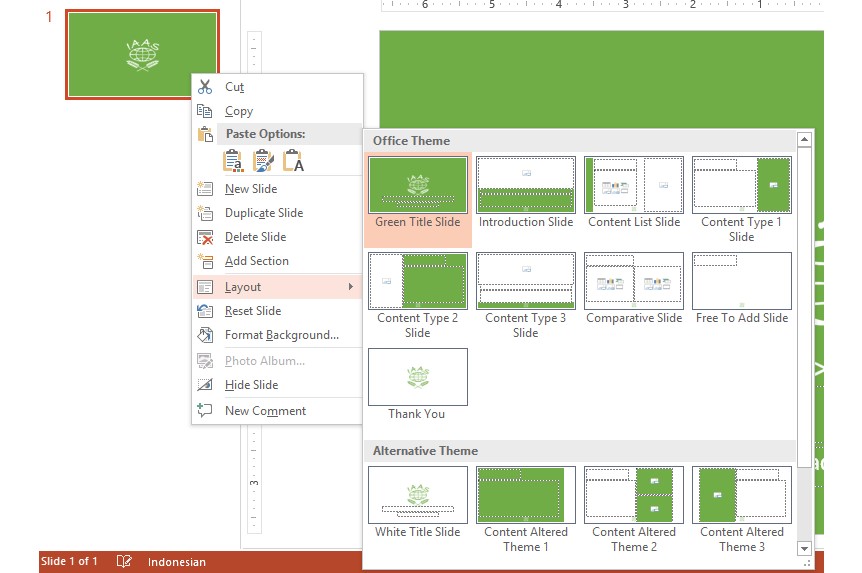Choose Keep Source Formatting paste icon
Viewport: 862px width, 573px height.
click(x=263, y=160)
